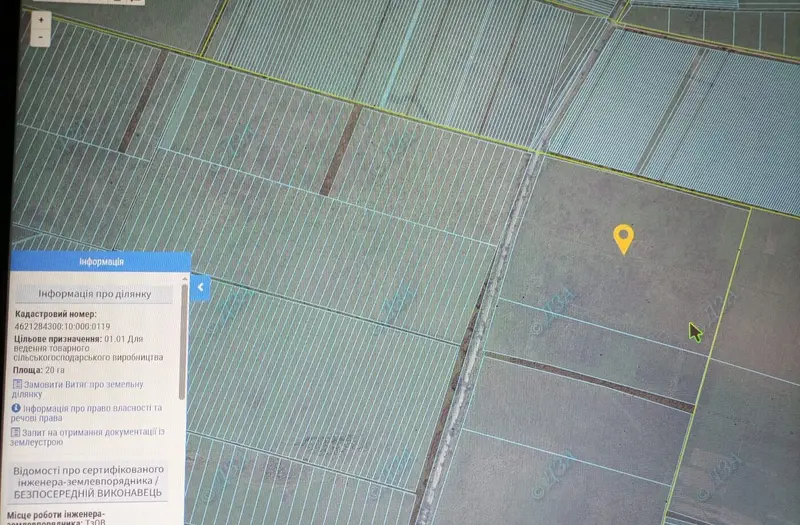Zoom in the map with plus button
Screen dimensions: 800x525
41,20
